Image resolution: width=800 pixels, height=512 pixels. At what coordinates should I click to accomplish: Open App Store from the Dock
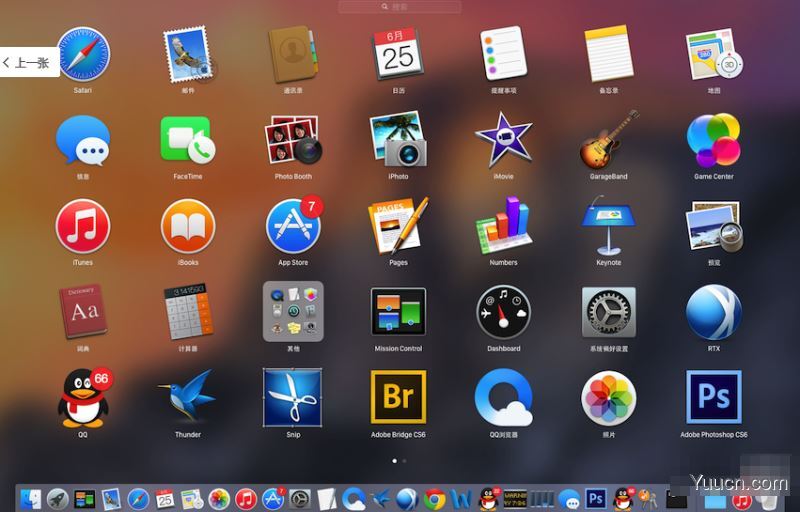273,498
